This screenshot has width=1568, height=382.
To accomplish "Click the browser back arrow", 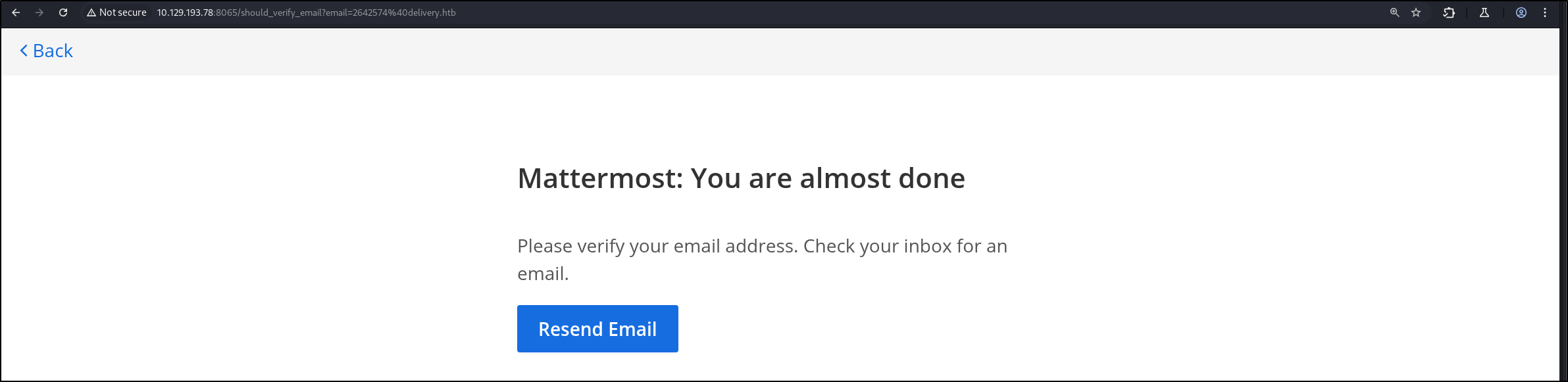I will 16,12.
